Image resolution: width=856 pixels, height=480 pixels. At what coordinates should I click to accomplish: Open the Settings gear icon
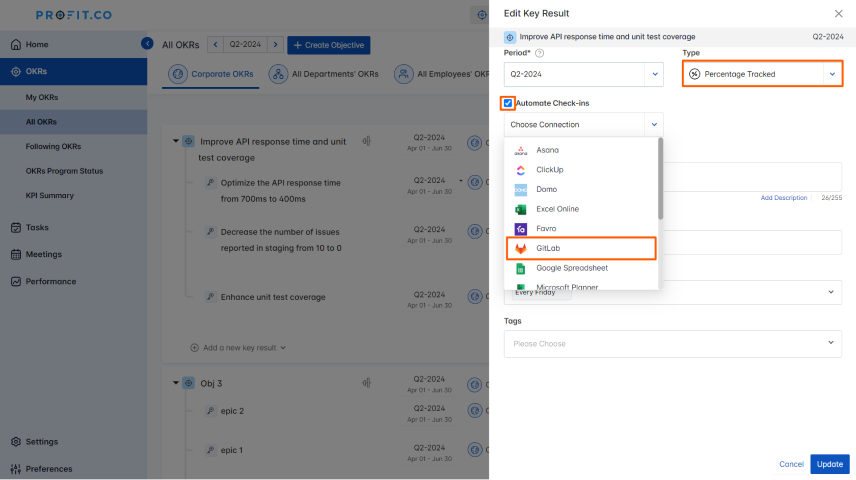16,442
